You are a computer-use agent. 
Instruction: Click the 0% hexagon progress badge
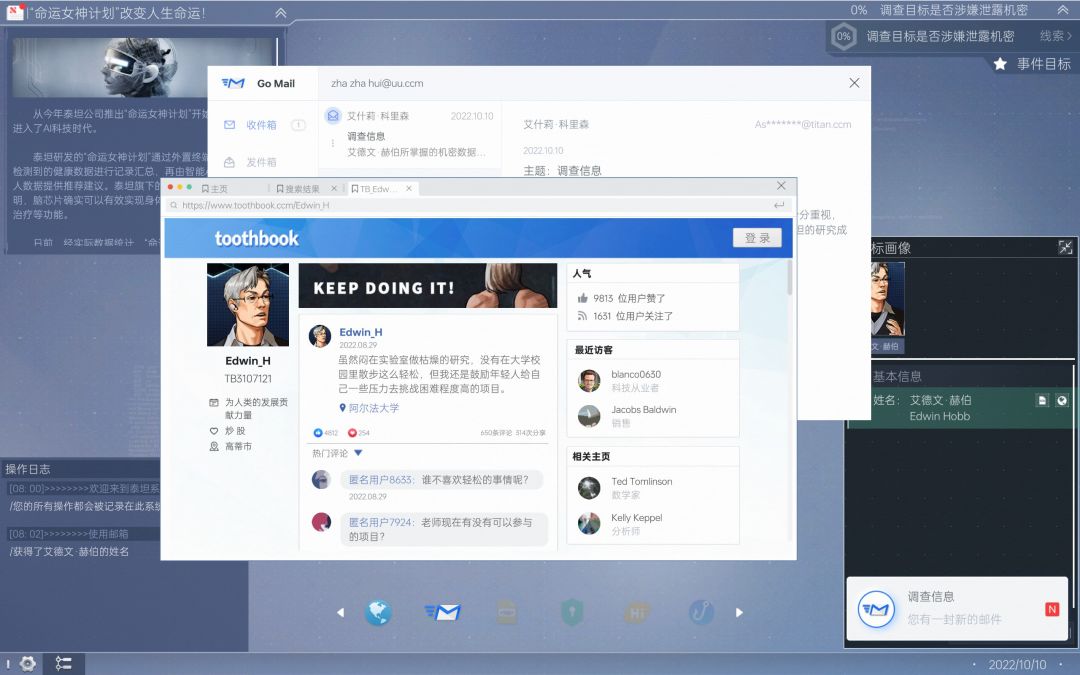843,37
